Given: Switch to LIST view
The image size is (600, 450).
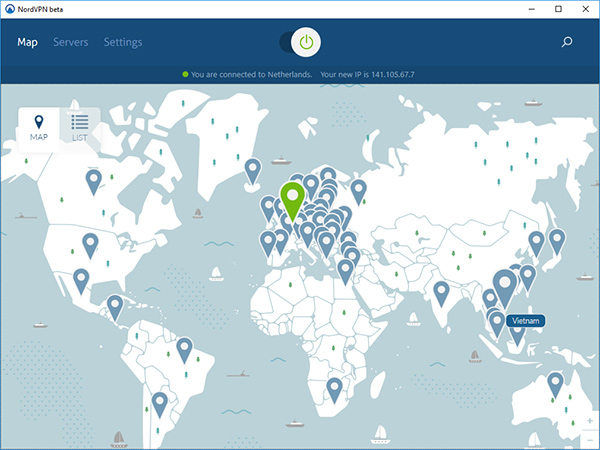Looking at the screenshot, I should [80, 129].
